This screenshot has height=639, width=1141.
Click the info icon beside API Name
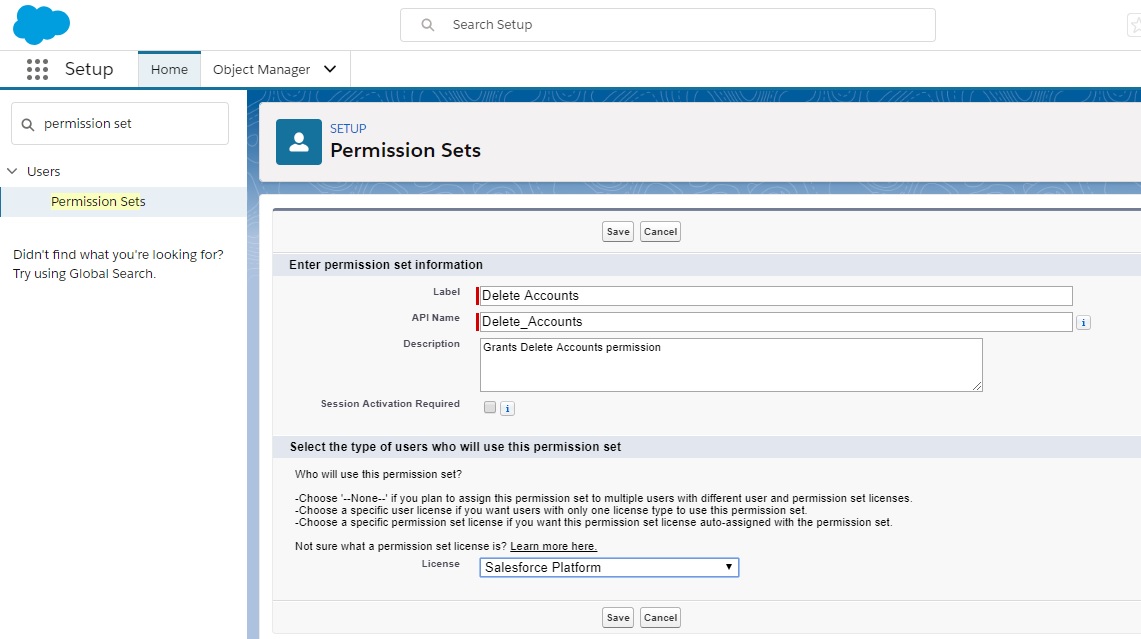[x=1083, y=322]
